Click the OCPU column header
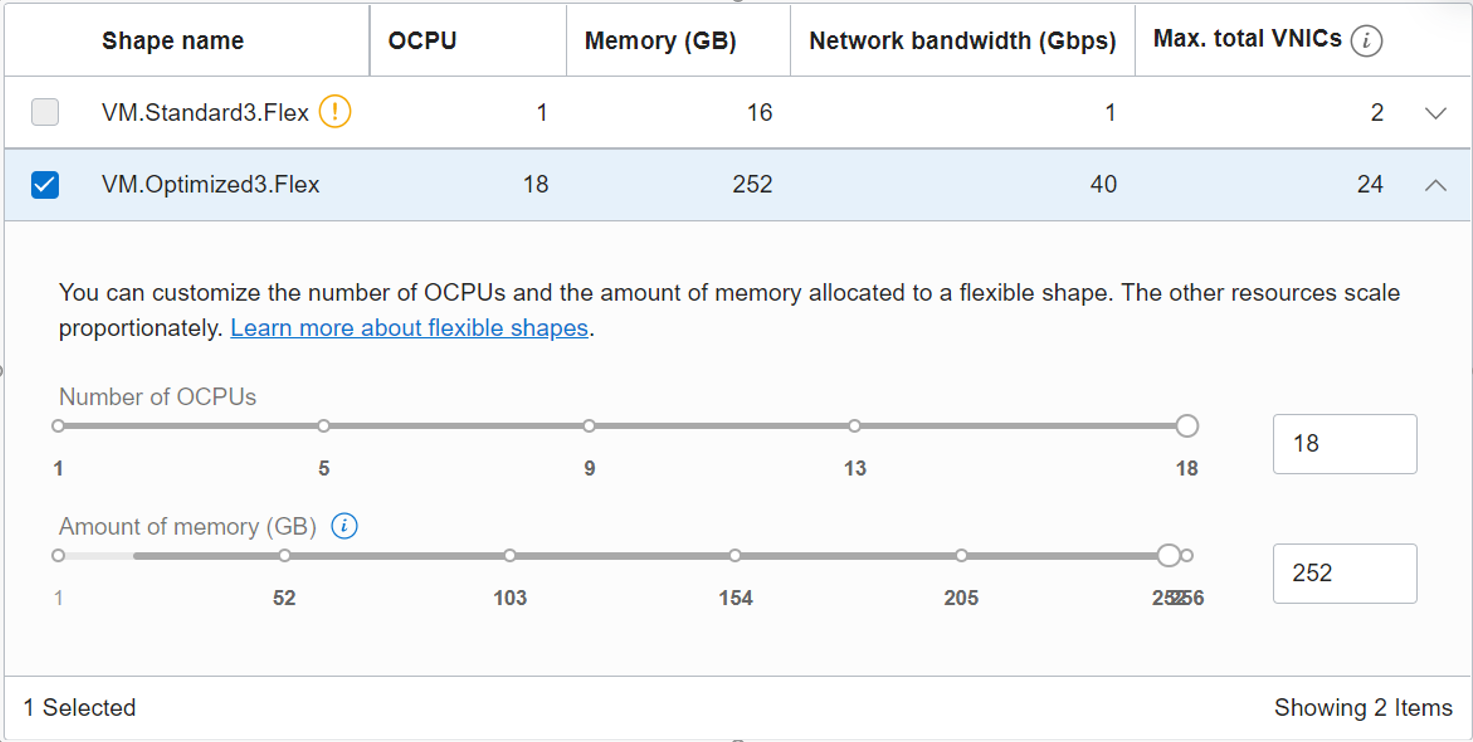 point(422,41)
